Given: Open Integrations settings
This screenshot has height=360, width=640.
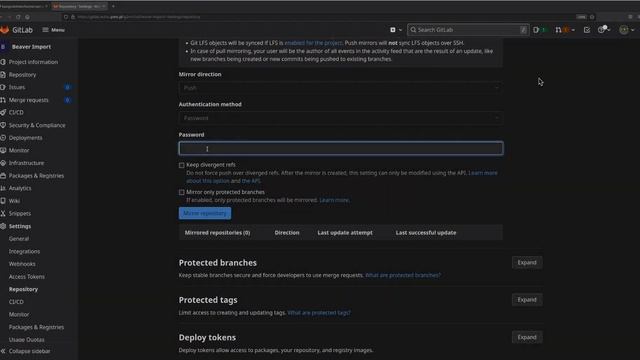Looking at the screenshot, I should (x=24, y=251).
